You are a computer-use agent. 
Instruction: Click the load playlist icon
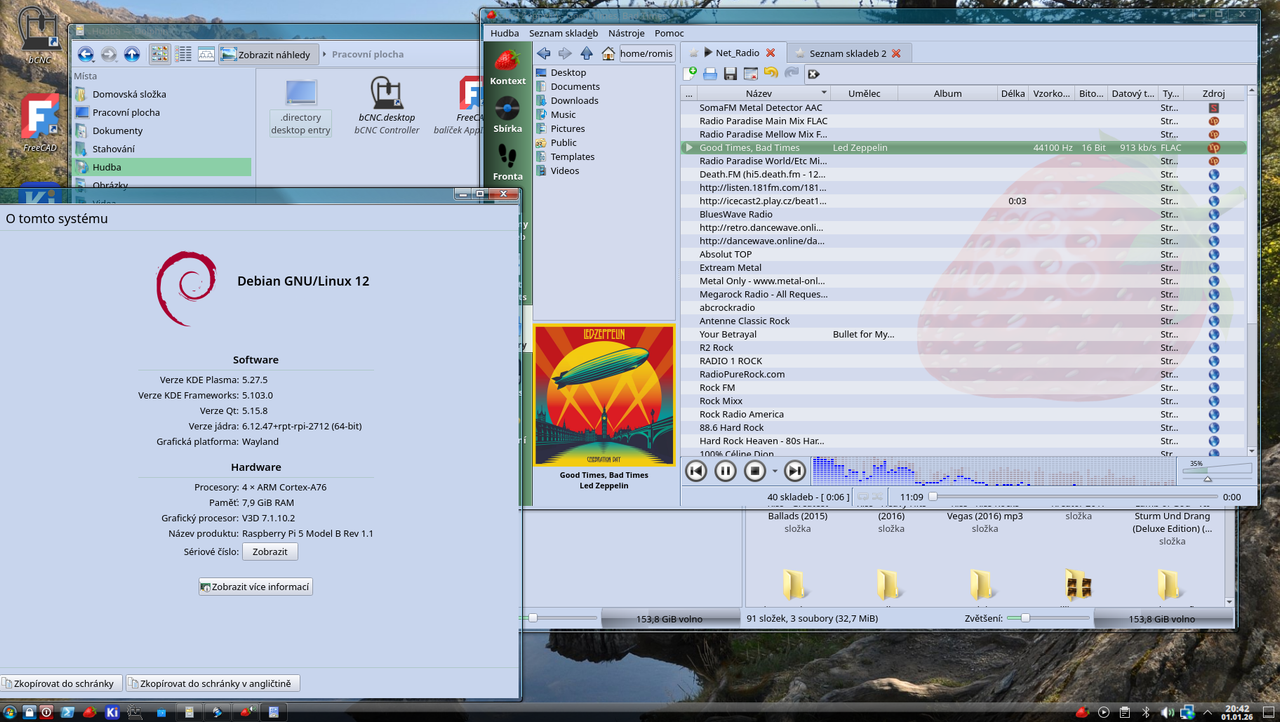(x=710, y=74)
